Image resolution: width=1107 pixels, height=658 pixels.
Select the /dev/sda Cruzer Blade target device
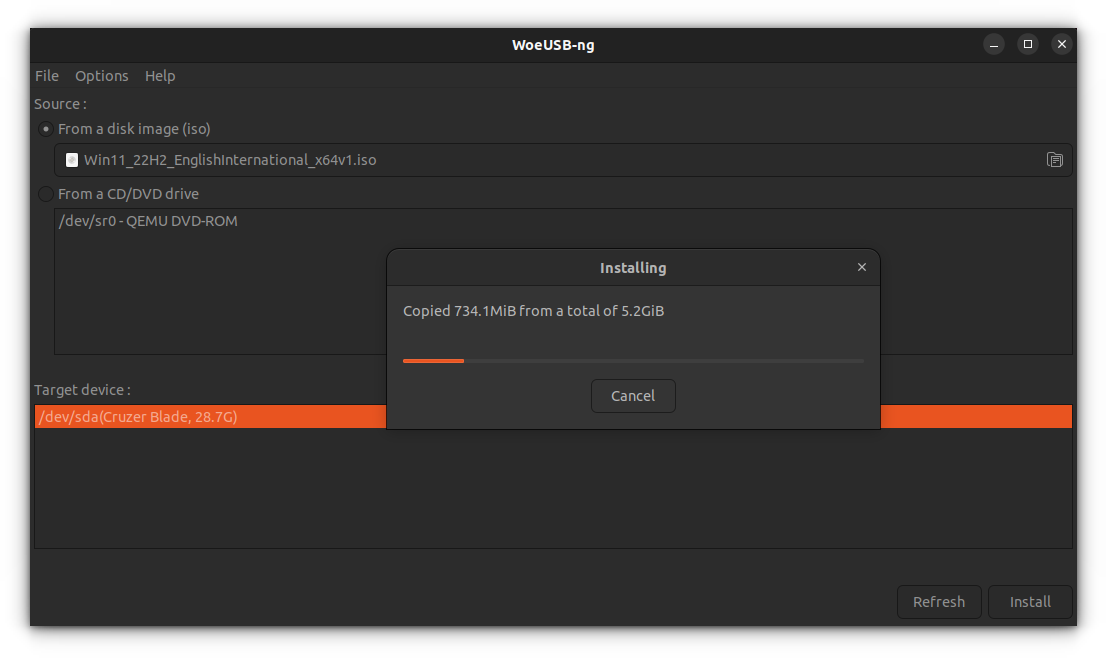pyautogui.click(x=200, y=416)
